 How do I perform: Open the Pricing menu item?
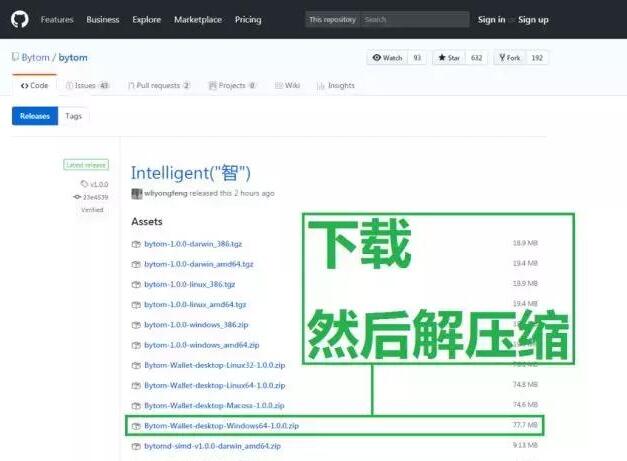tap(248, 20)
